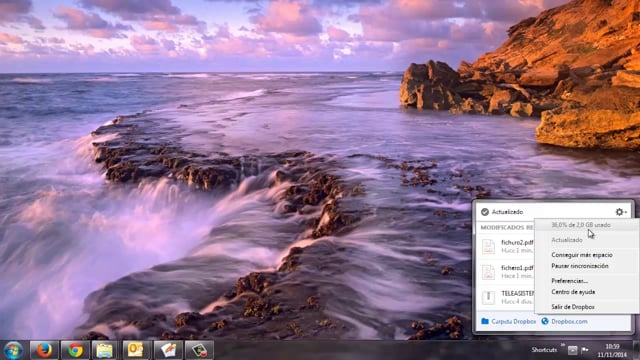Launch Google Chrome from the taskbar
The height and width of the screenshot is (360, 640).
(x=75, y=350)
